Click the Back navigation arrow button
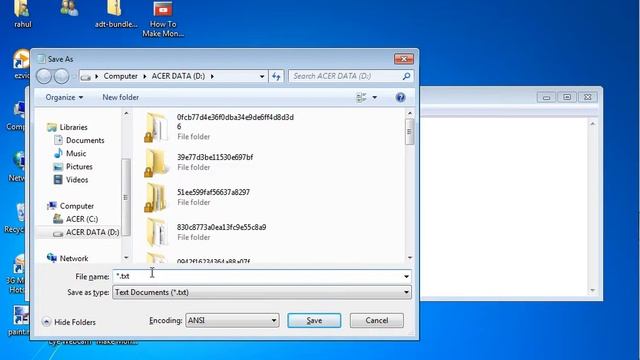This screenshot has height=360, width=640. click(x=44, y=76)
